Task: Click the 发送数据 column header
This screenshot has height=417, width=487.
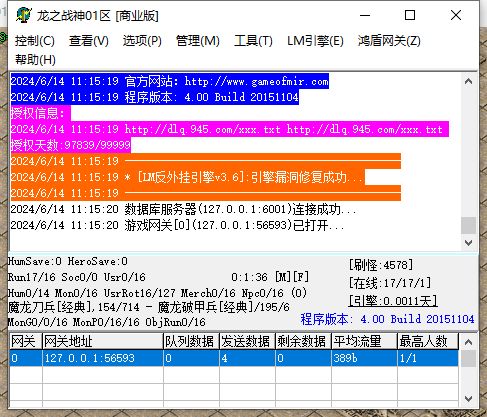Action: [x=247, y=341]
